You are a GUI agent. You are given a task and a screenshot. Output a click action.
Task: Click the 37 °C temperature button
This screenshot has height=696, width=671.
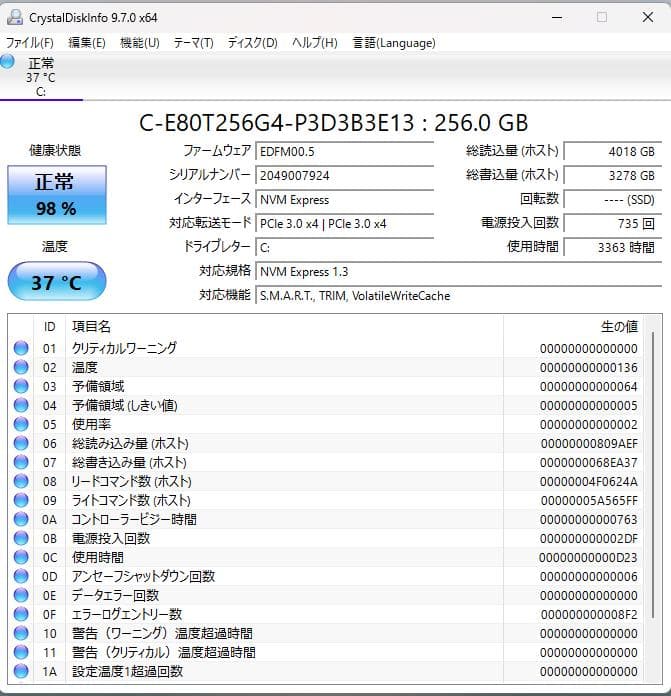(57, 281)
